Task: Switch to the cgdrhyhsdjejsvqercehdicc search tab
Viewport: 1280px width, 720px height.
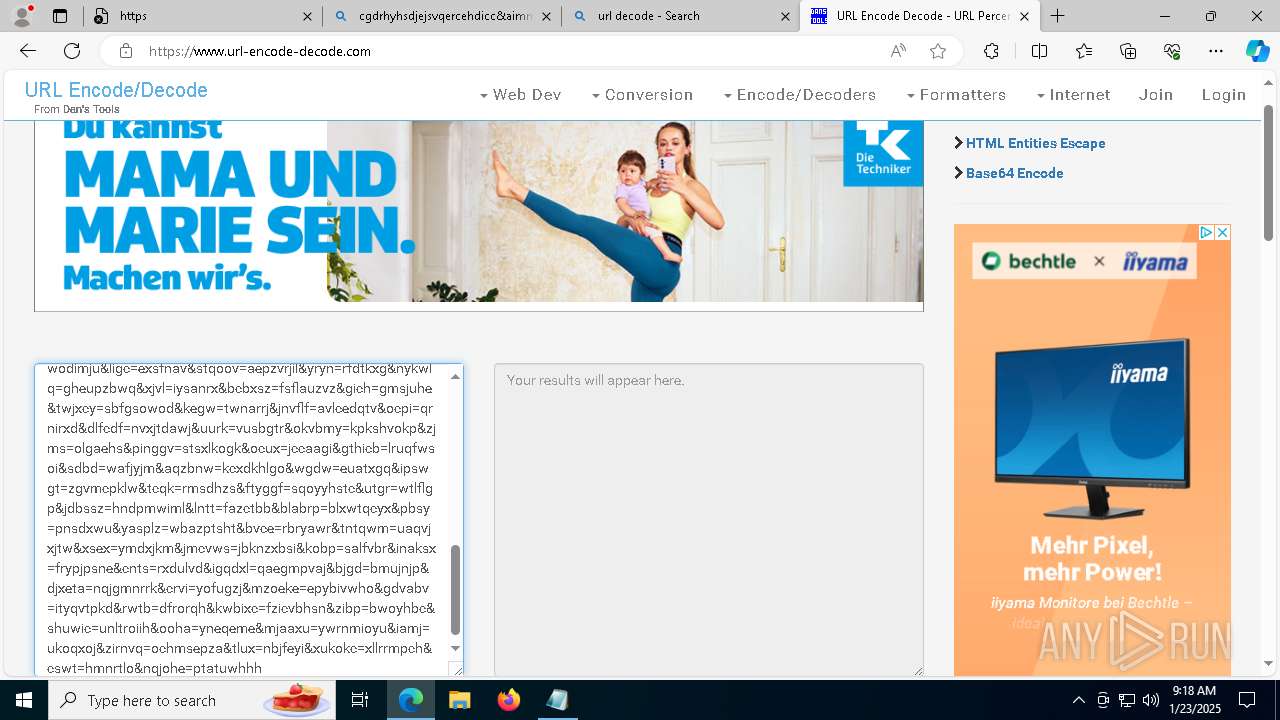Action: point(442,16)
